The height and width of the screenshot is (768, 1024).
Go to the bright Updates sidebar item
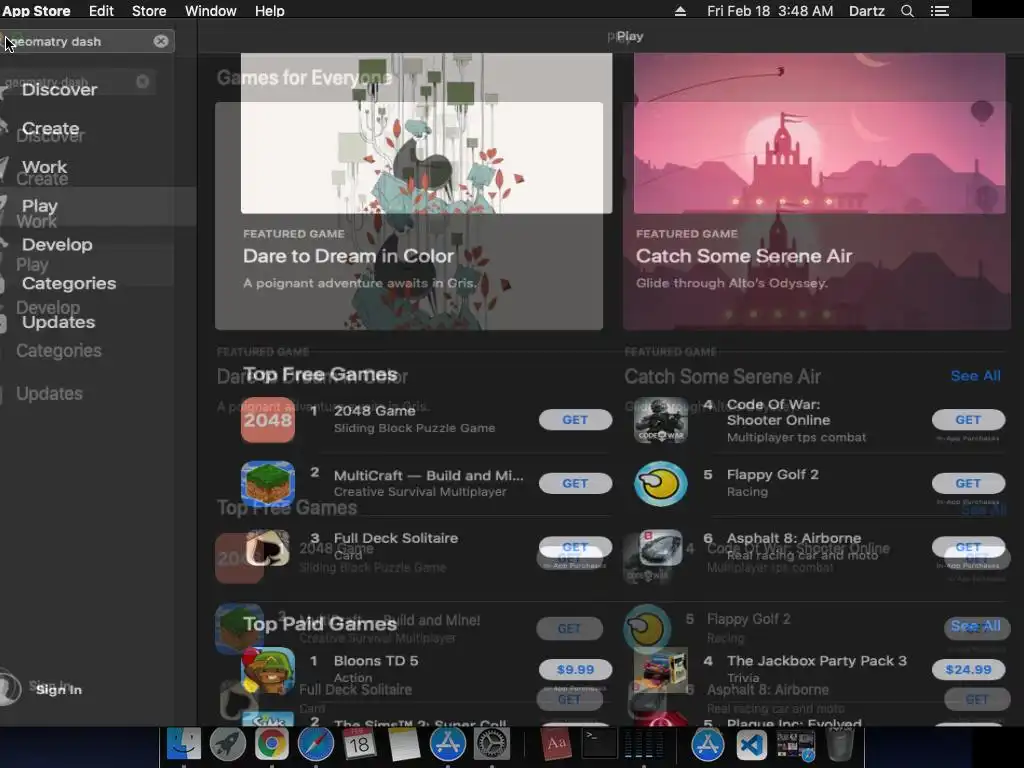pyautogui.click(x=58, y=322)
